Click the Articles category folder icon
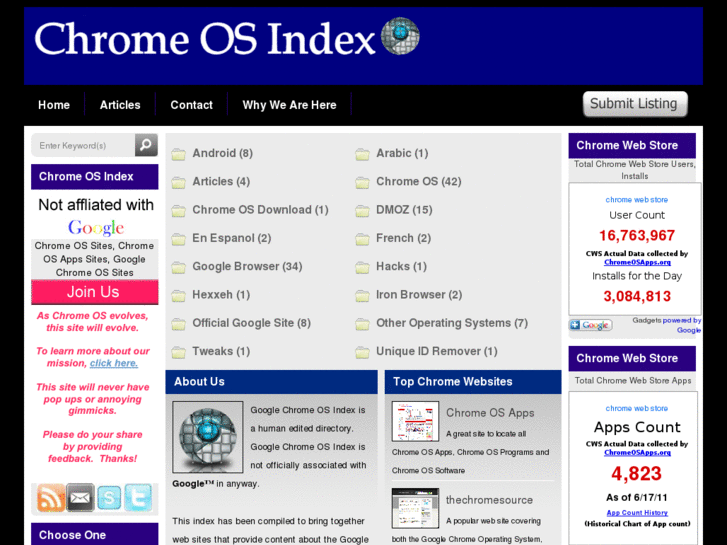This screenshot has height=545, width=727. point(179,182)
